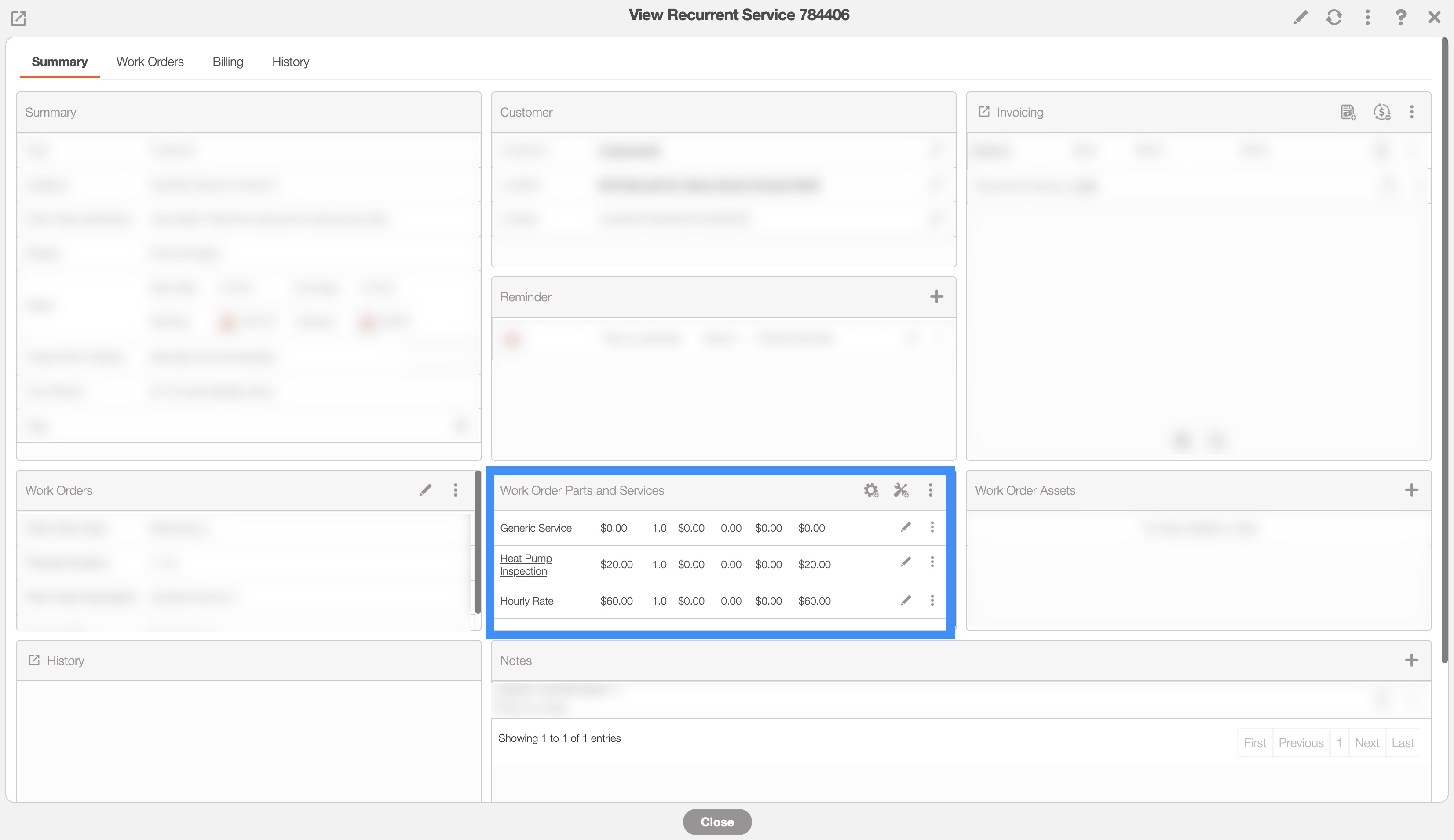Click the Next pagination button in Notes
This screenshot has height=840, width=1454.
click(1366, 743)
